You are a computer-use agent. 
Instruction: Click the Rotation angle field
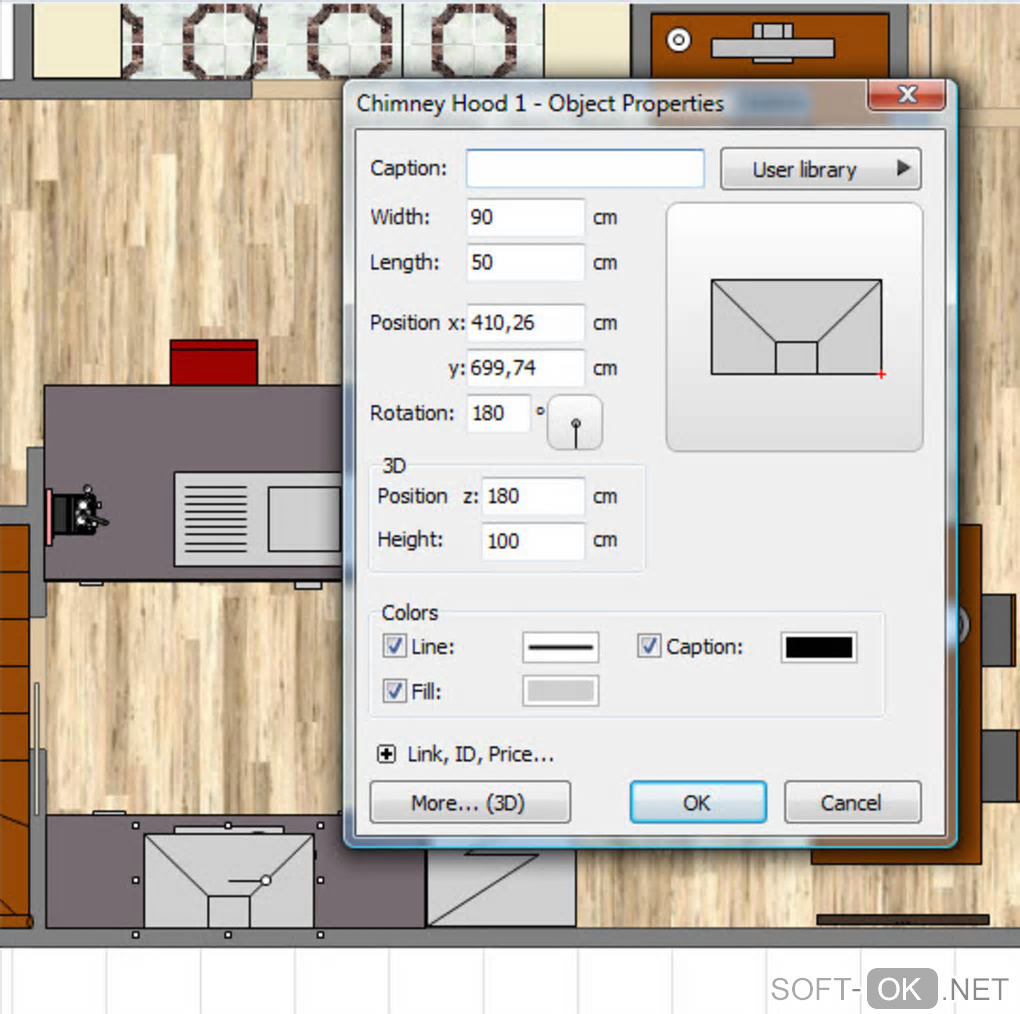tap(498, 414)
